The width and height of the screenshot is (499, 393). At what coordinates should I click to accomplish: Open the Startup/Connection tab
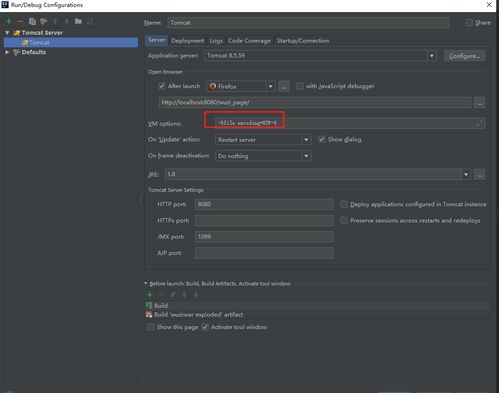click(x=303, y=41)
